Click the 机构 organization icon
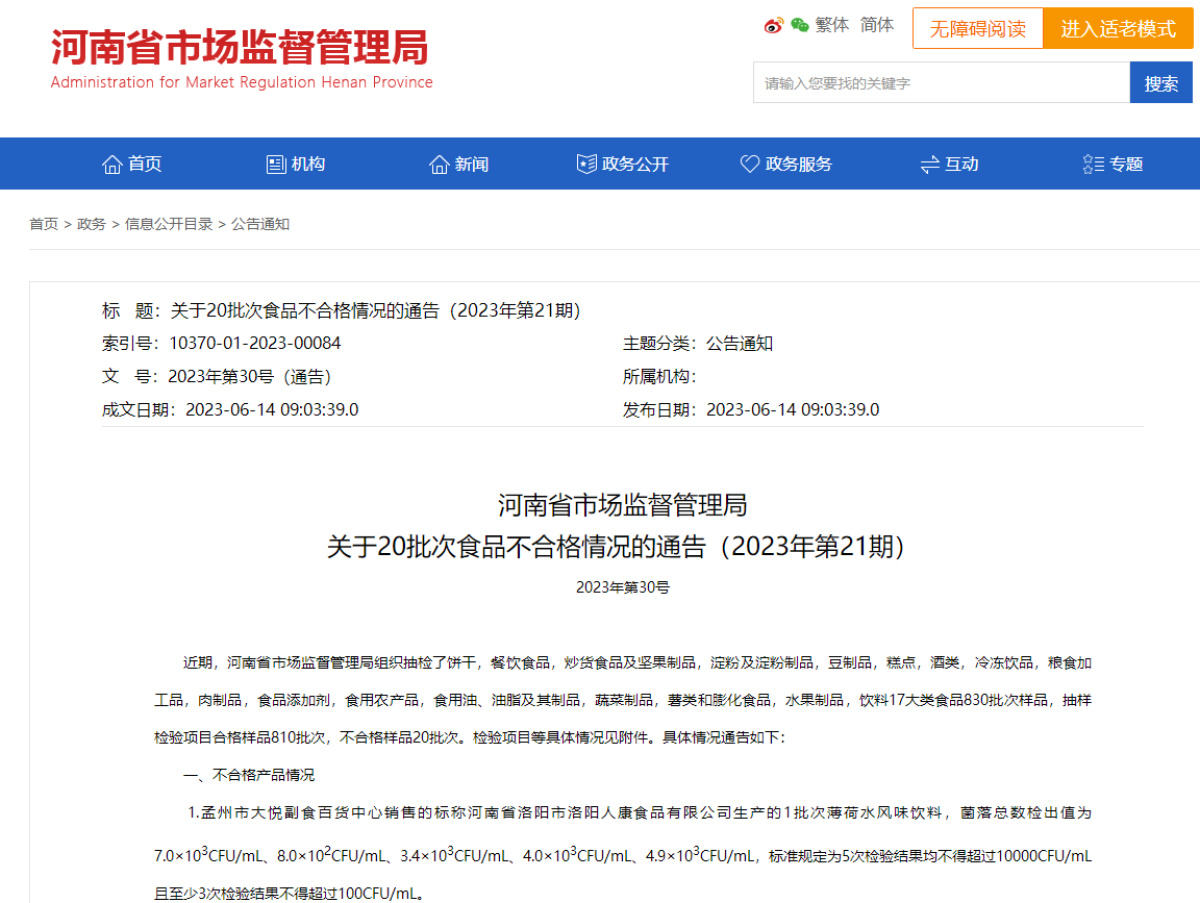 (x=276, y=164)
